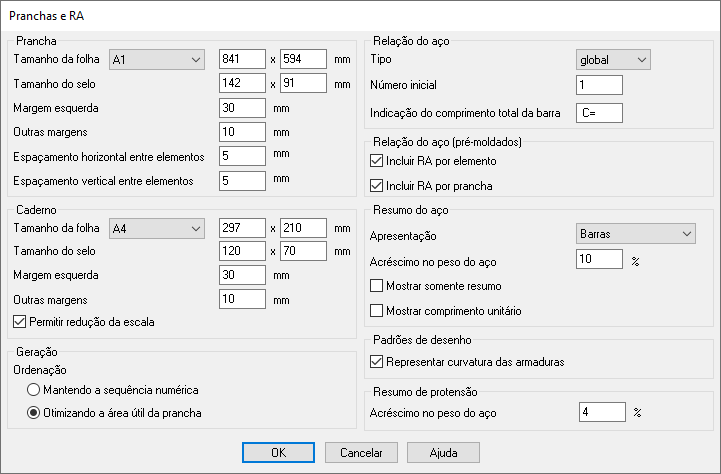This screenshot has width=721, height=474.
Task: Expand the Tipo global dropdown
Action: 613,60
